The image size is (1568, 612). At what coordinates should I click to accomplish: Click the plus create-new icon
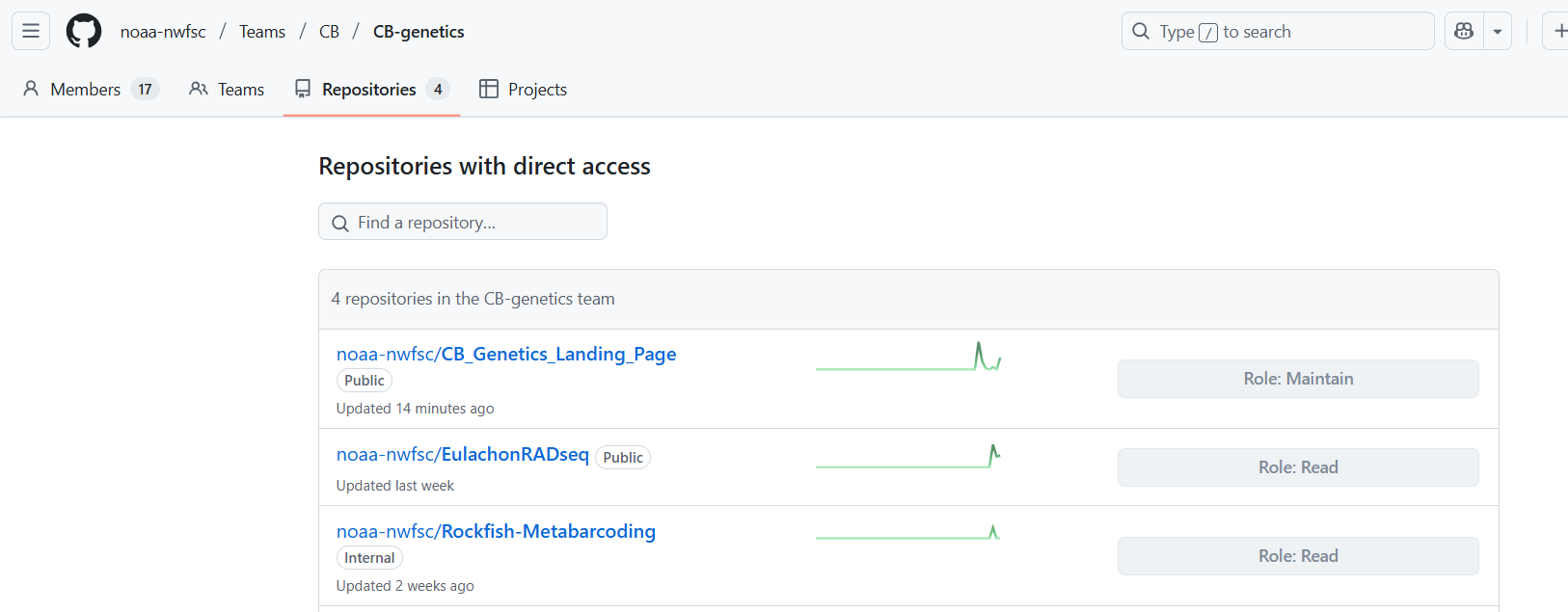[x=1556, y=31]
